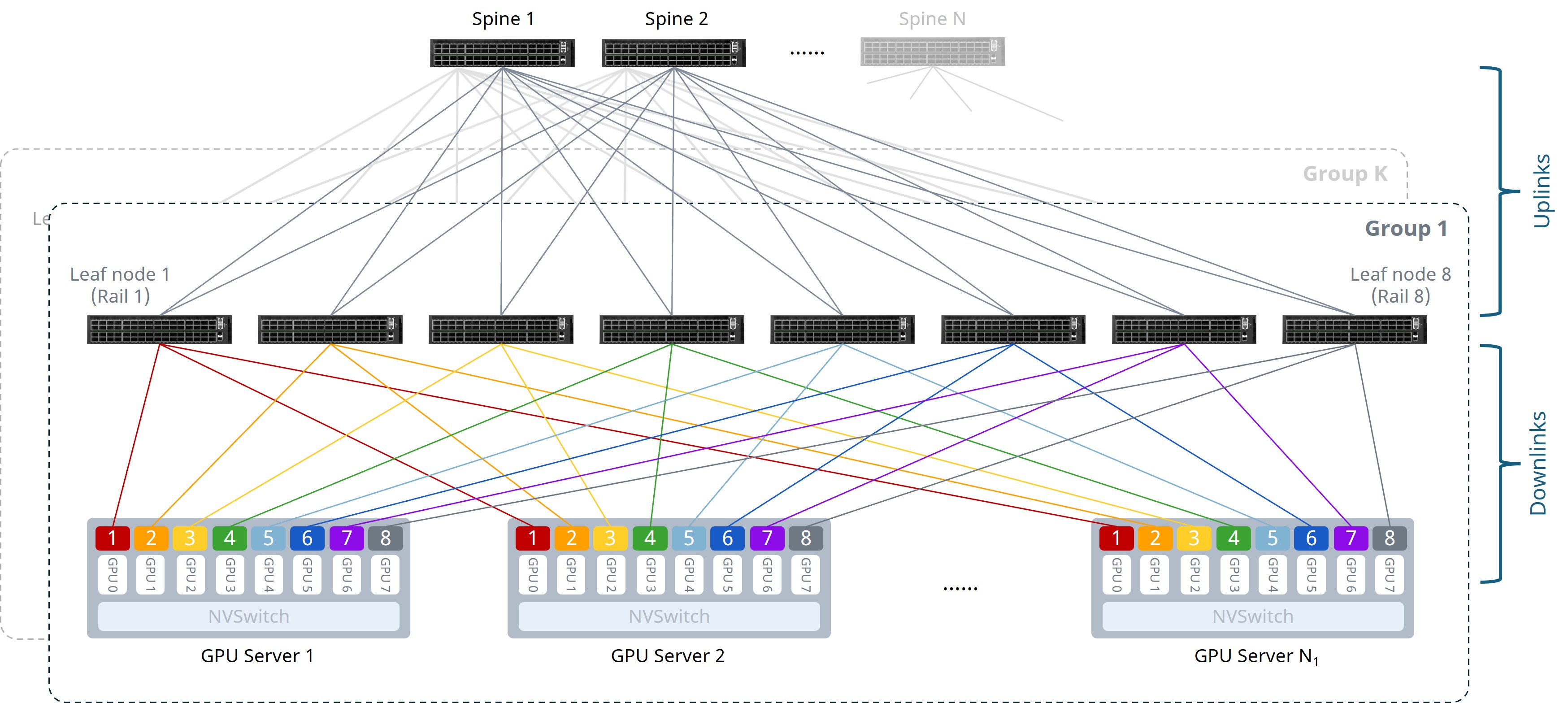Screen dimensions: 1568x703
Task: Click blue port 6 on GPU Server 1
Action: point(308,538)
